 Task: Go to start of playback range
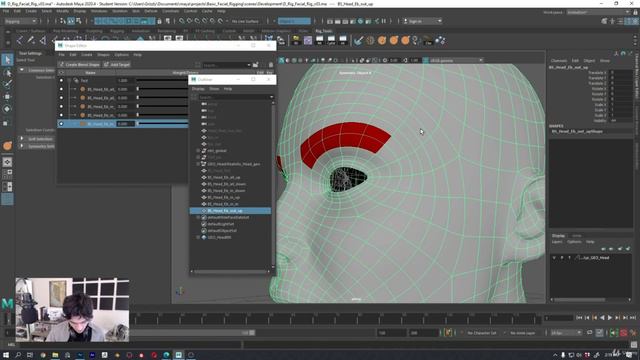pos(579,318)
